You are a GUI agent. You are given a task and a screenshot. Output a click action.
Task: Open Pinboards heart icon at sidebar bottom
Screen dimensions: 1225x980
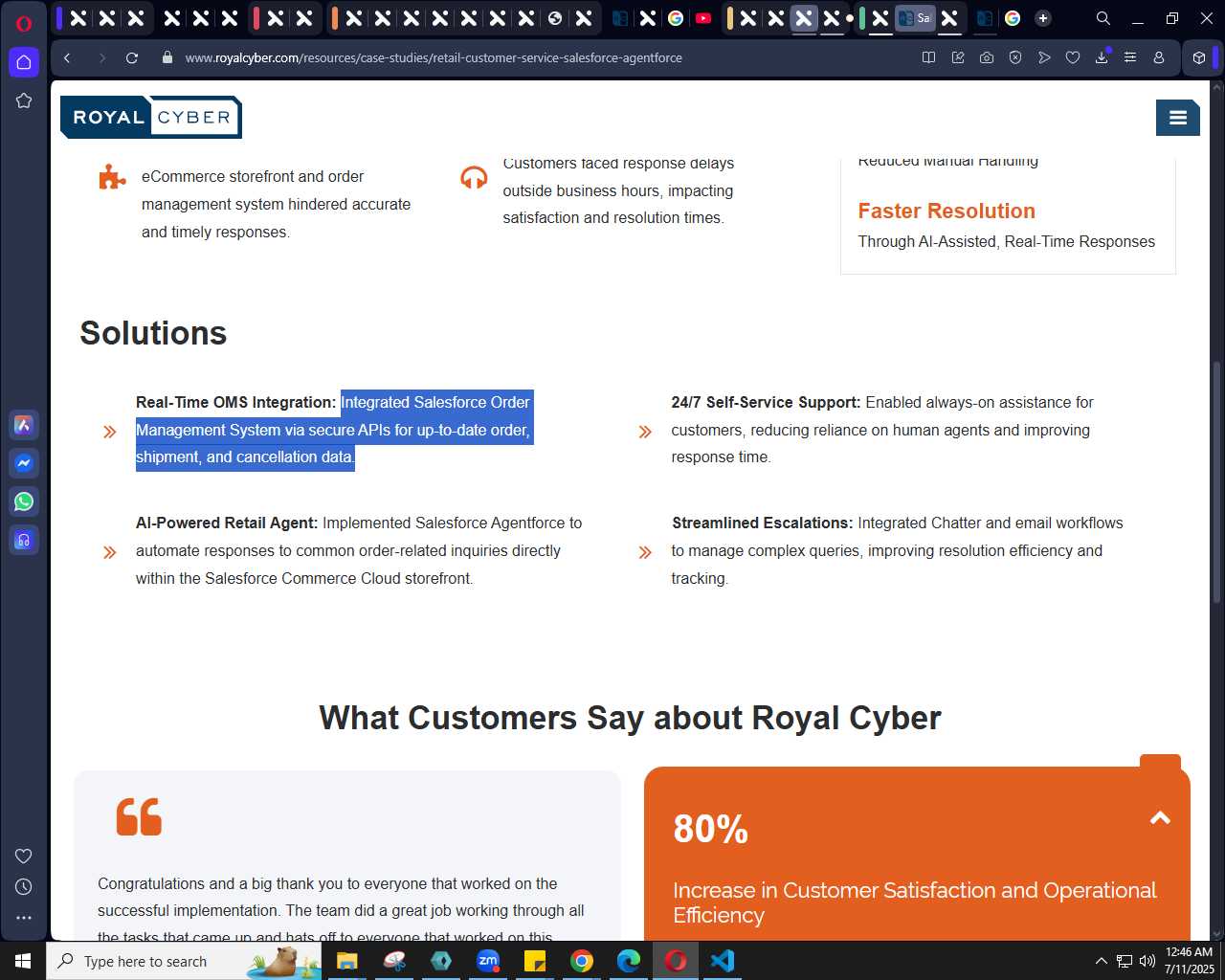[x=24, y=856]
